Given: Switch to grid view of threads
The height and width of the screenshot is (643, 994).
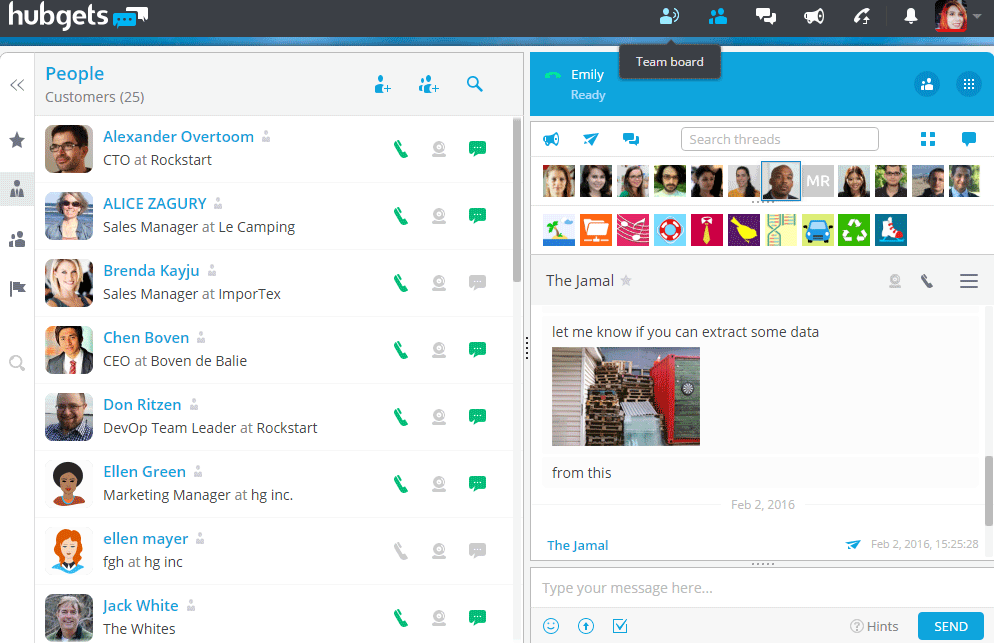Looking at the screenshot, I should click(x=927, y=139).
